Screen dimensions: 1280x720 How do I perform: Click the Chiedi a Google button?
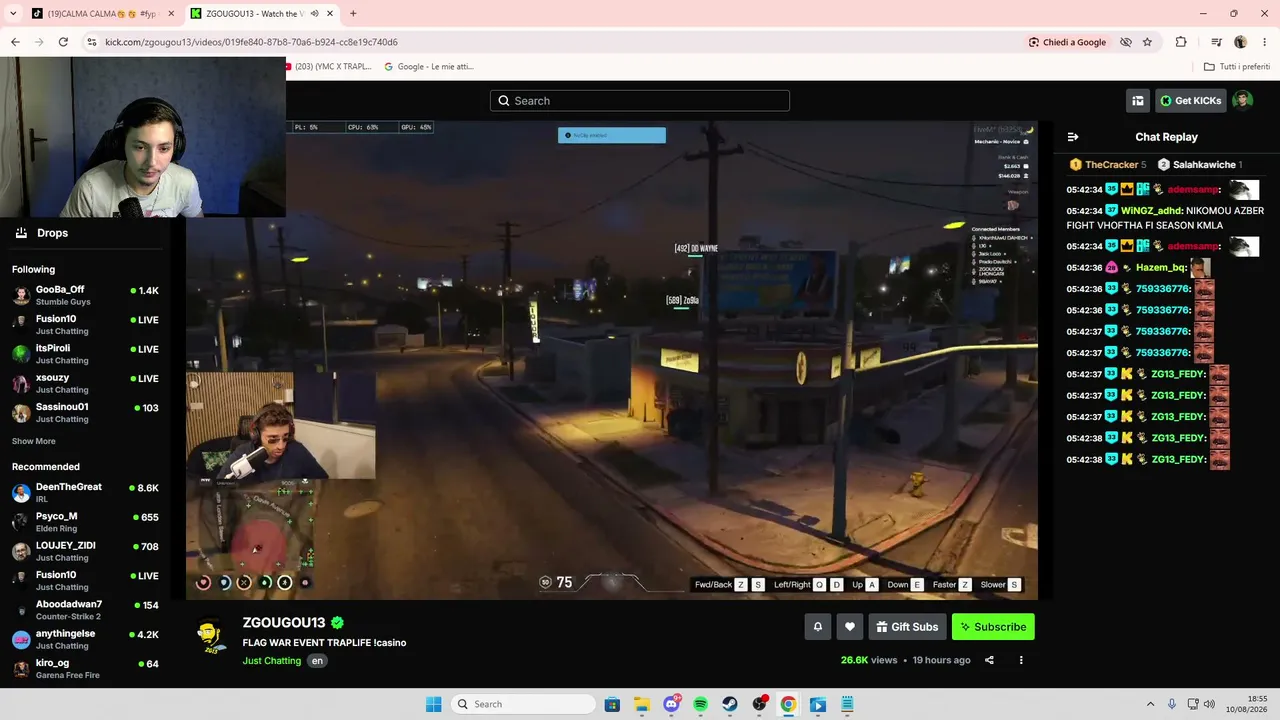(1068, 42)
